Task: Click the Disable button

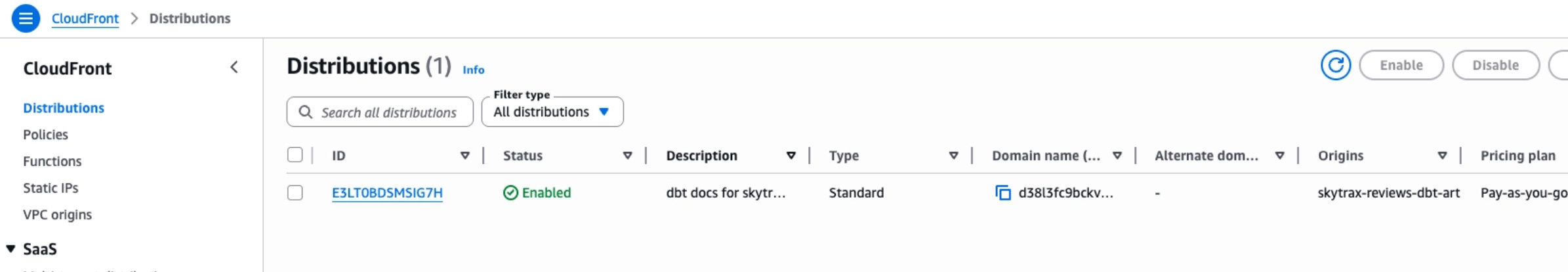Action: (1496, 65)
